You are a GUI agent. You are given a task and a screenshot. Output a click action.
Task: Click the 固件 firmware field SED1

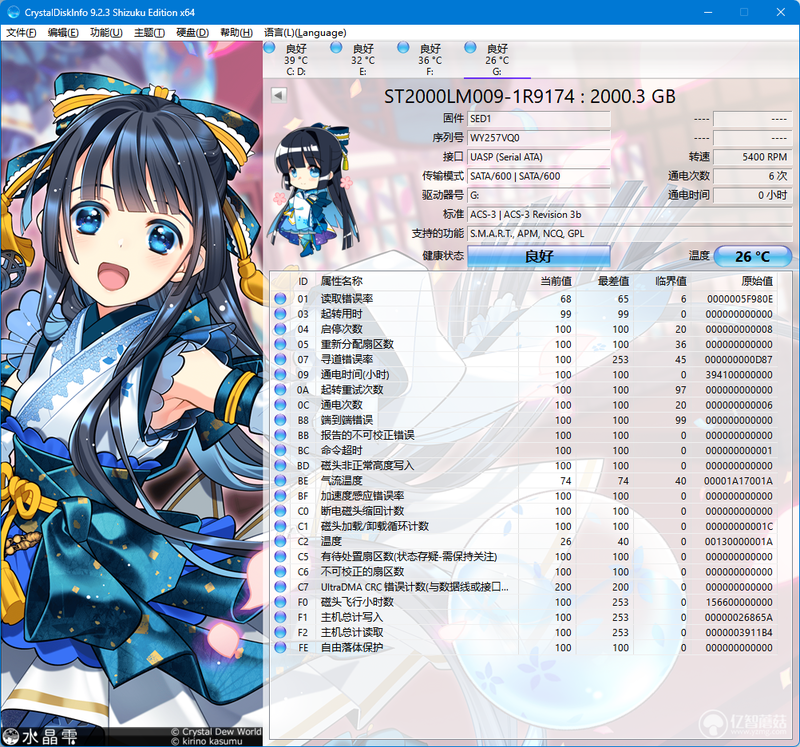coord(539,119)
